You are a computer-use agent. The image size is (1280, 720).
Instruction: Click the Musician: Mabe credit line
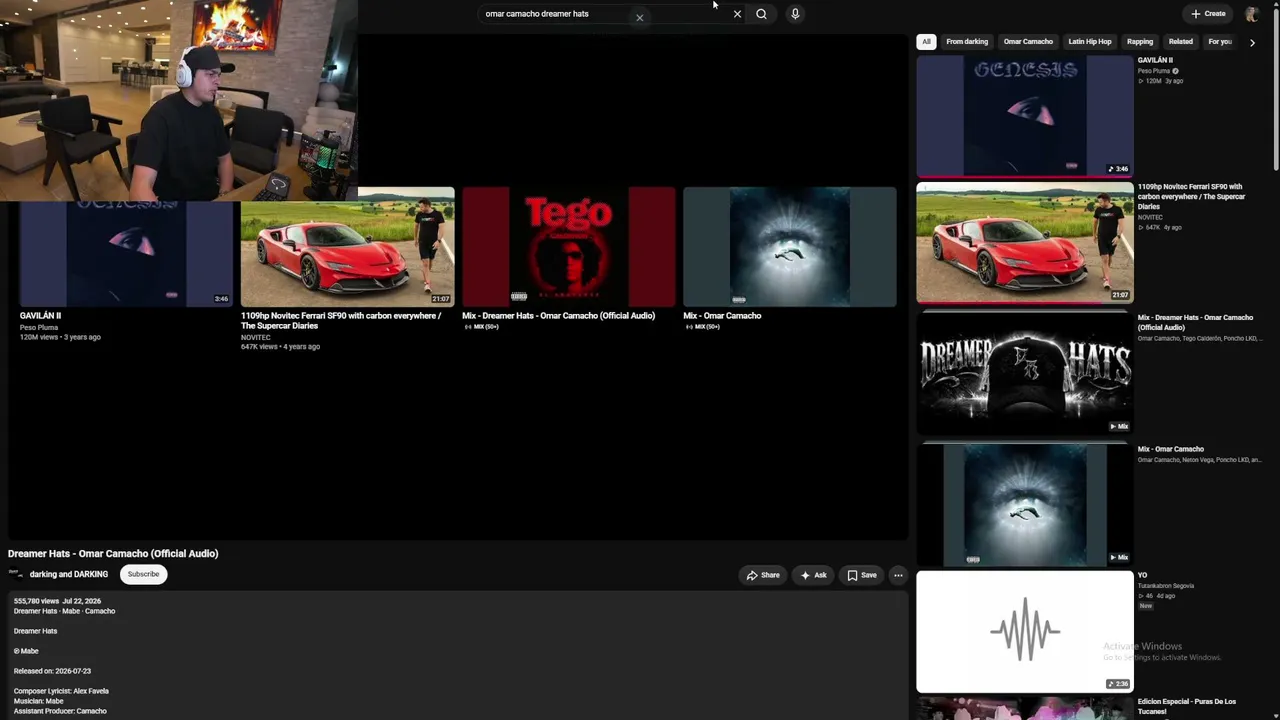pyautogui.click(x=38, y=701)
